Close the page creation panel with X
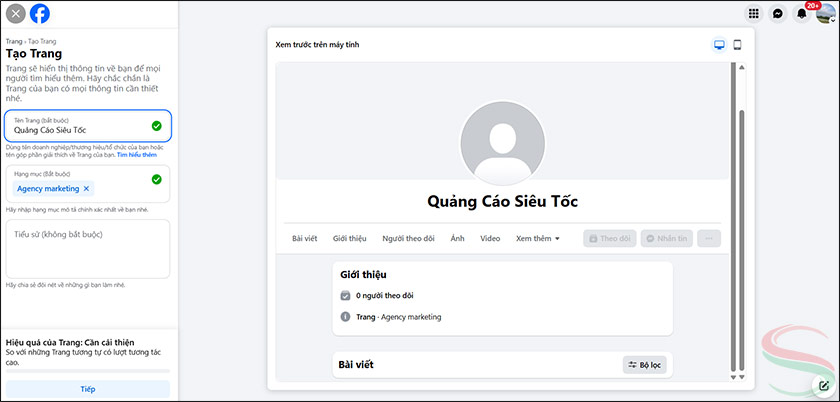840x402 pixels. (16, 13)
